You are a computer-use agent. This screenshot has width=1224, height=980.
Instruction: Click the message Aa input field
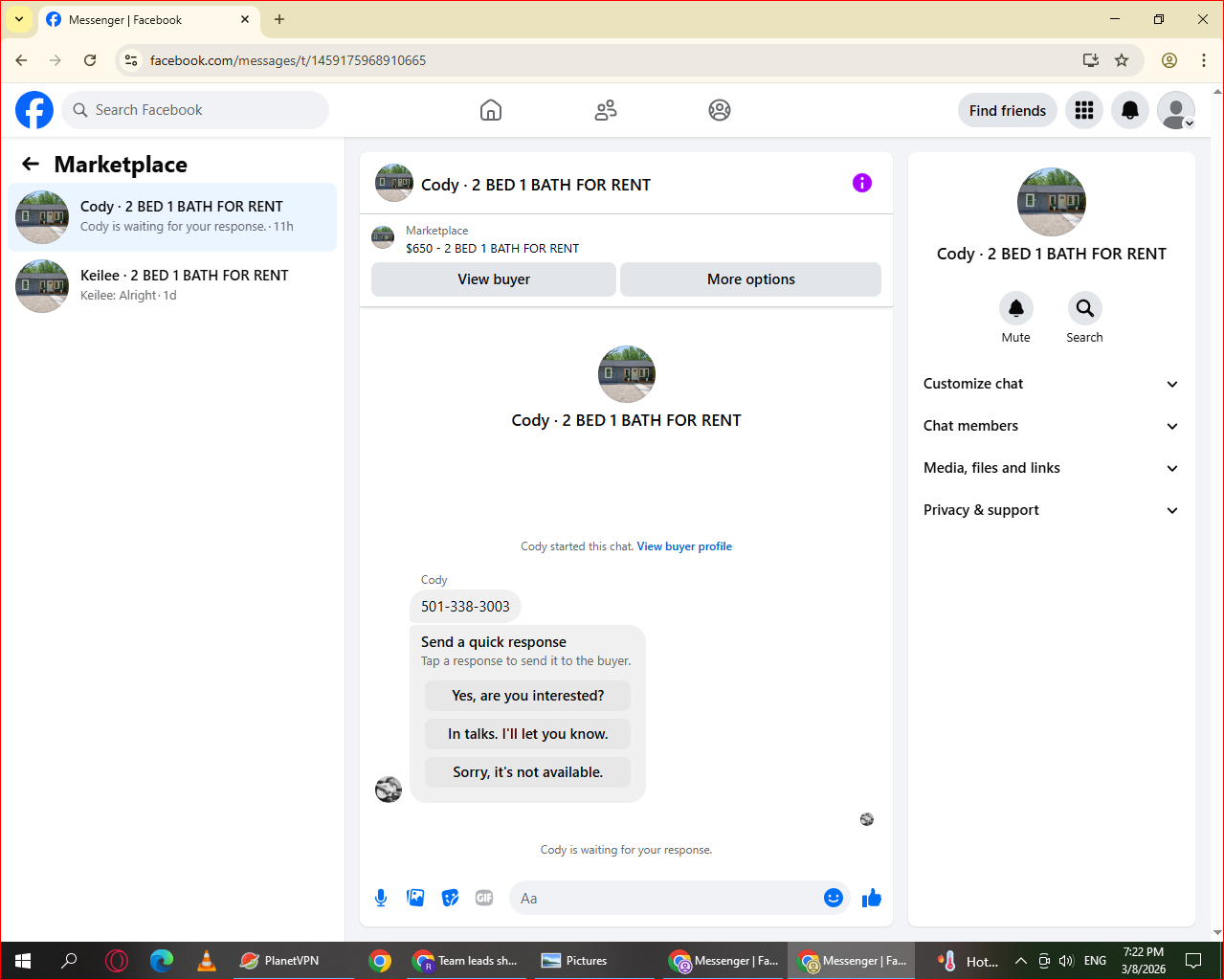(x=665, y=898)
